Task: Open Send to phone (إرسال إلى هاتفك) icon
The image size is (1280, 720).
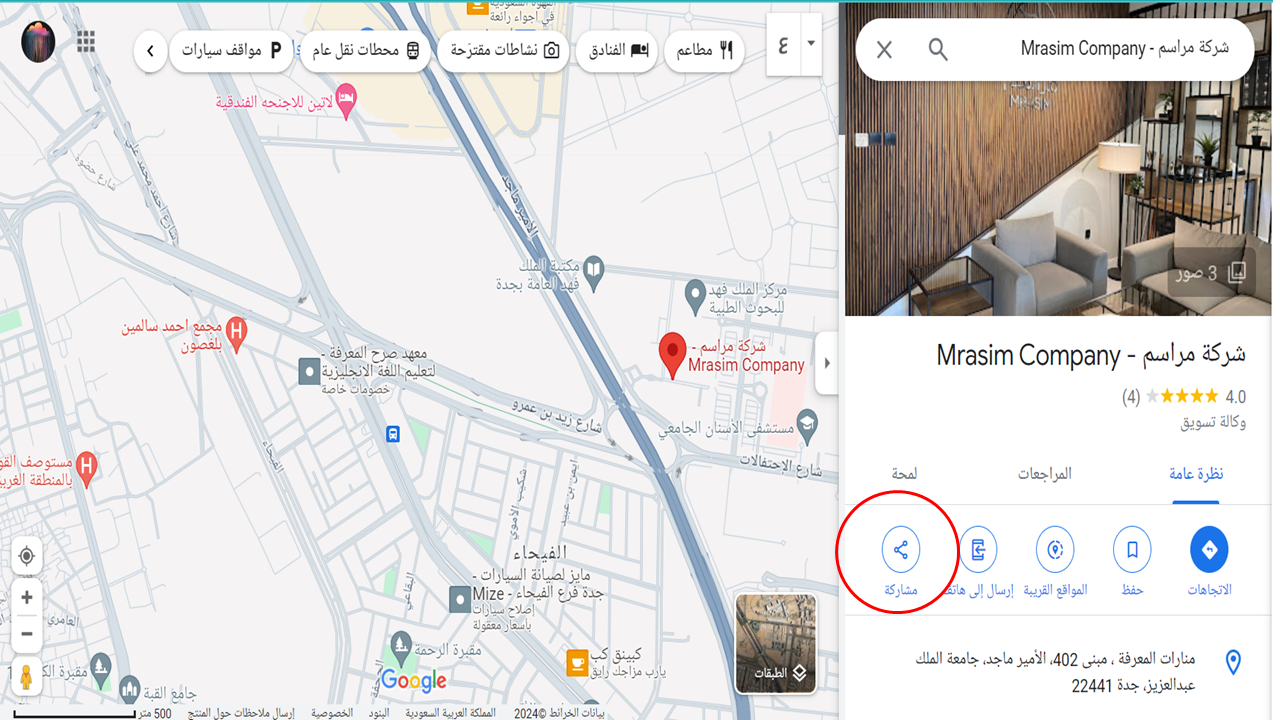Action: [977, 550]
